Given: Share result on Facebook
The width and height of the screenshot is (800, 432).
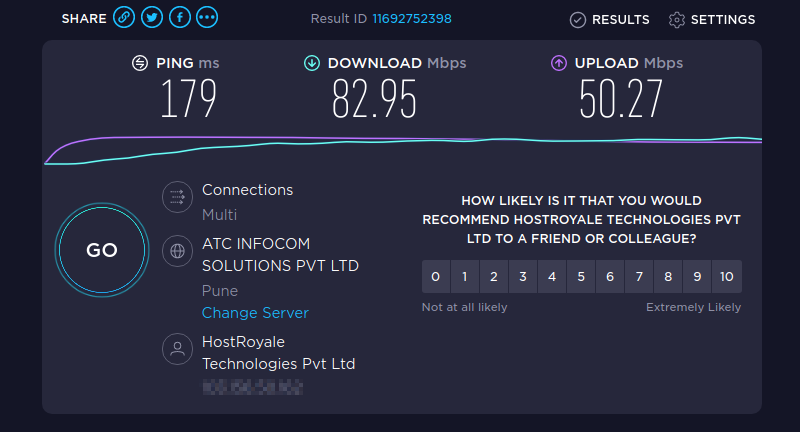Looking at the screenshot, I should coord(180,18).
